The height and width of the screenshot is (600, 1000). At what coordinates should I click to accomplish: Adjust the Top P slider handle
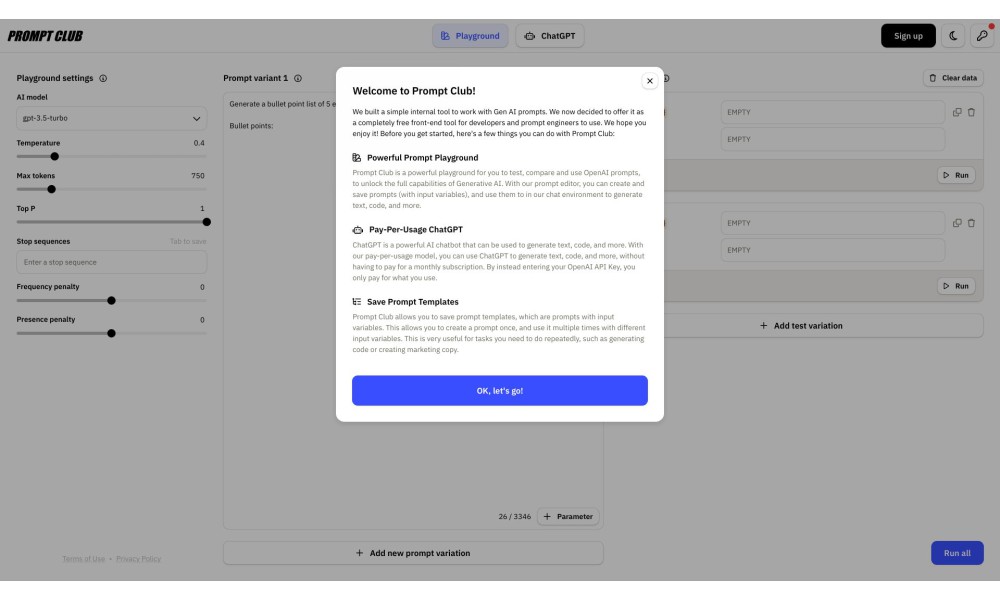coord(206,222)
